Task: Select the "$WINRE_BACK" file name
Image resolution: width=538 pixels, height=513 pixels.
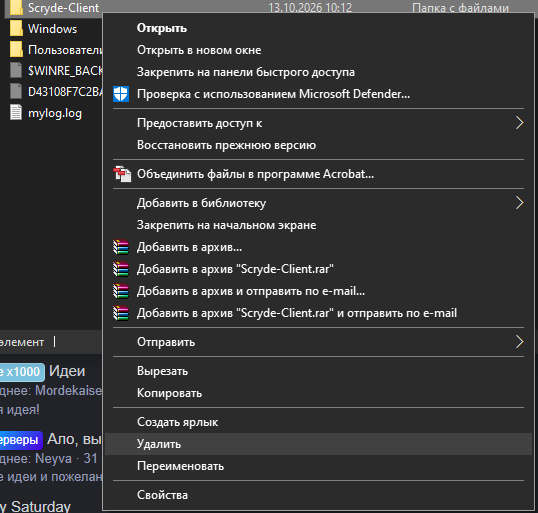Action: (65, 71)
